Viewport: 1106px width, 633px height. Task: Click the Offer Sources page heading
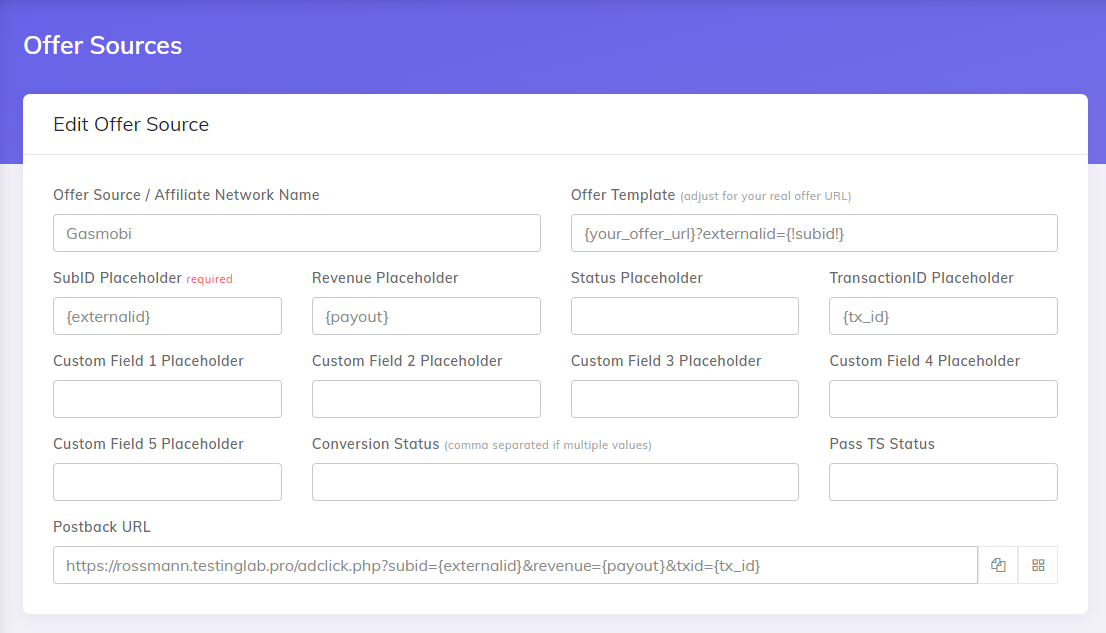(102, 45)
